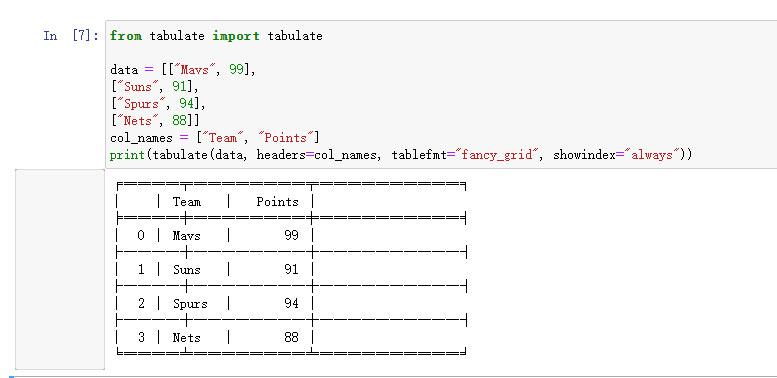Click the Points header in output table
The height and width of the screenshot is (378, 777).
pyautogui.click(x=278, y=202)
